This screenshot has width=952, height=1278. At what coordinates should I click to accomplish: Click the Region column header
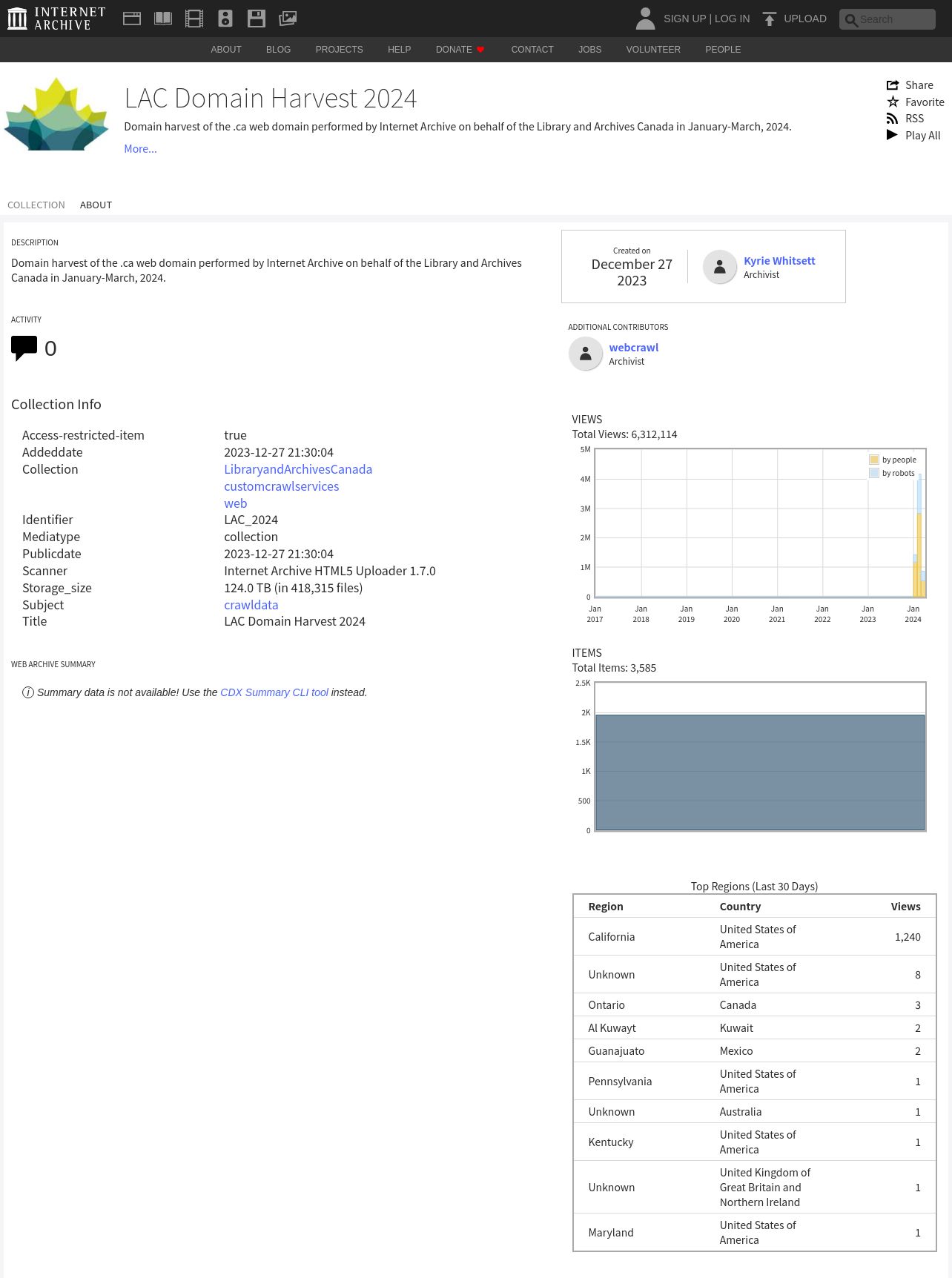606,907
